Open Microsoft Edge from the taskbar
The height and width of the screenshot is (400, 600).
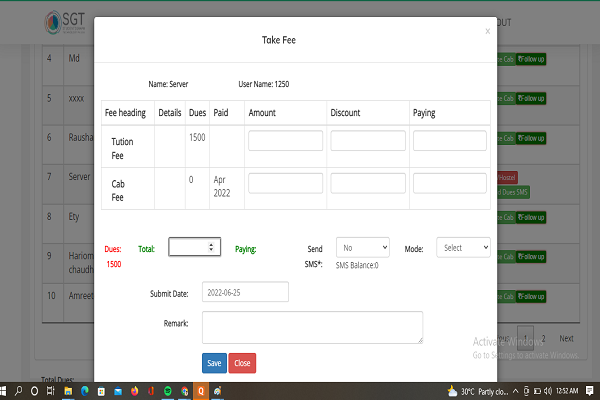point(85,390)
